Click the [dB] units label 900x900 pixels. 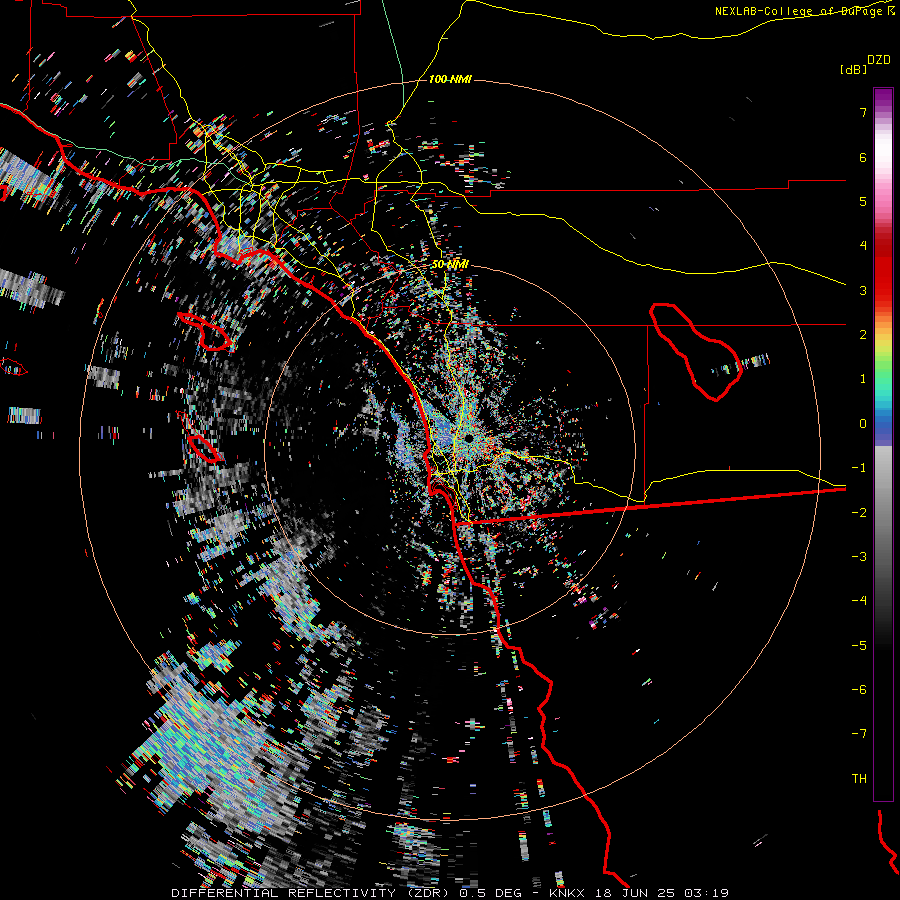[x=854, y=69]
